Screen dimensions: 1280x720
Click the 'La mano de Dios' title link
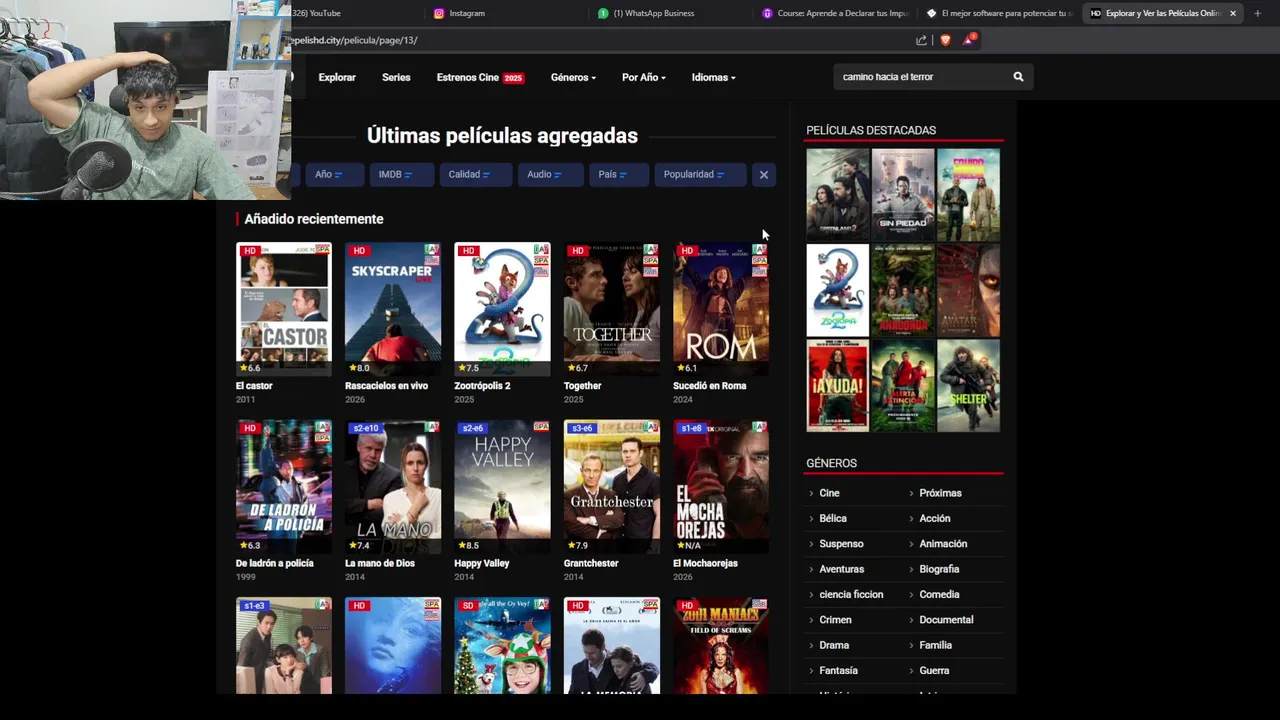[x=382, y=564]
